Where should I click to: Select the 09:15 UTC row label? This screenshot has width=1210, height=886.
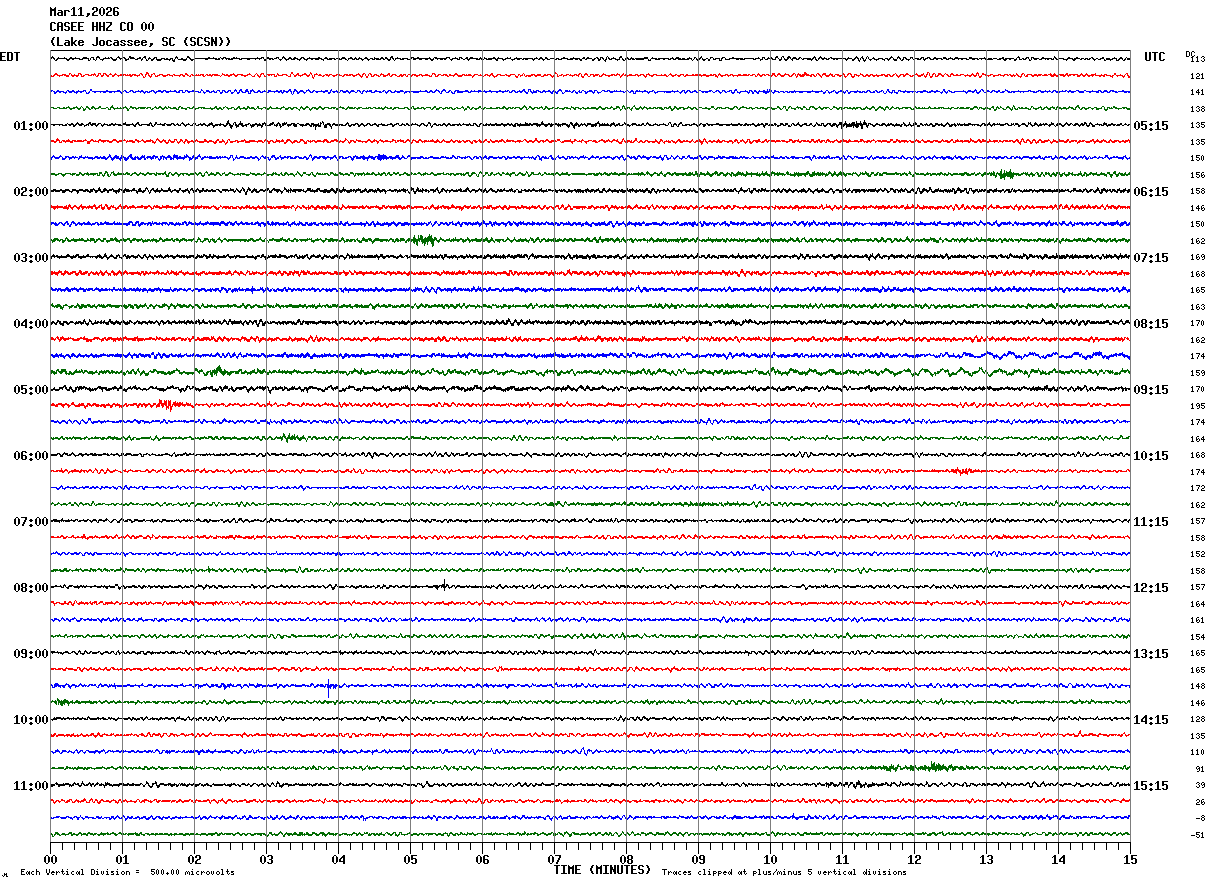[x=1151, y=390]
